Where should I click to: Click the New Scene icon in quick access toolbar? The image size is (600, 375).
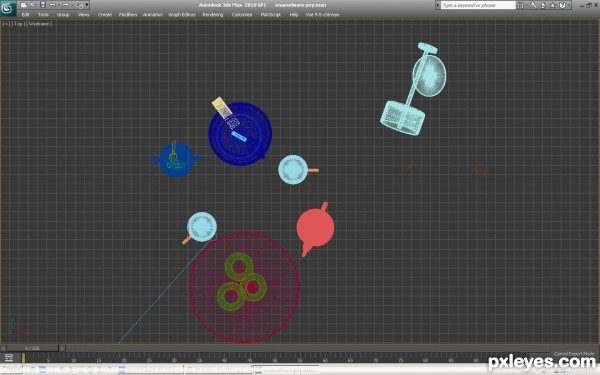point(23,5)
